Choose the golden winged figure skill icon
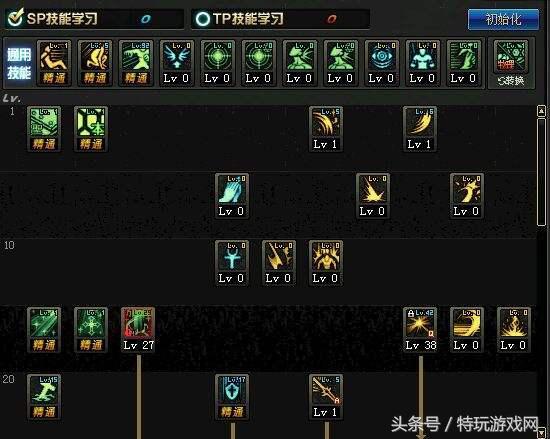This screenshot has height=439, width=550. 326,263
